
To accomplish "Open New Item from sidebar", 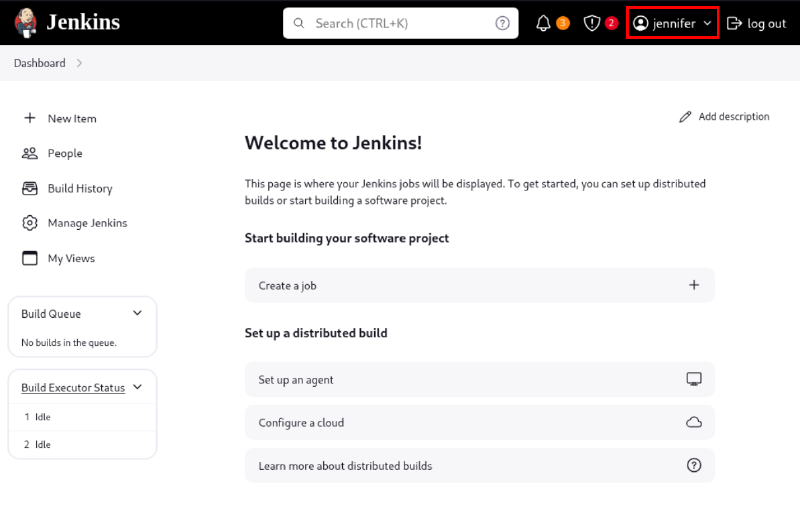I will point(72,118).
